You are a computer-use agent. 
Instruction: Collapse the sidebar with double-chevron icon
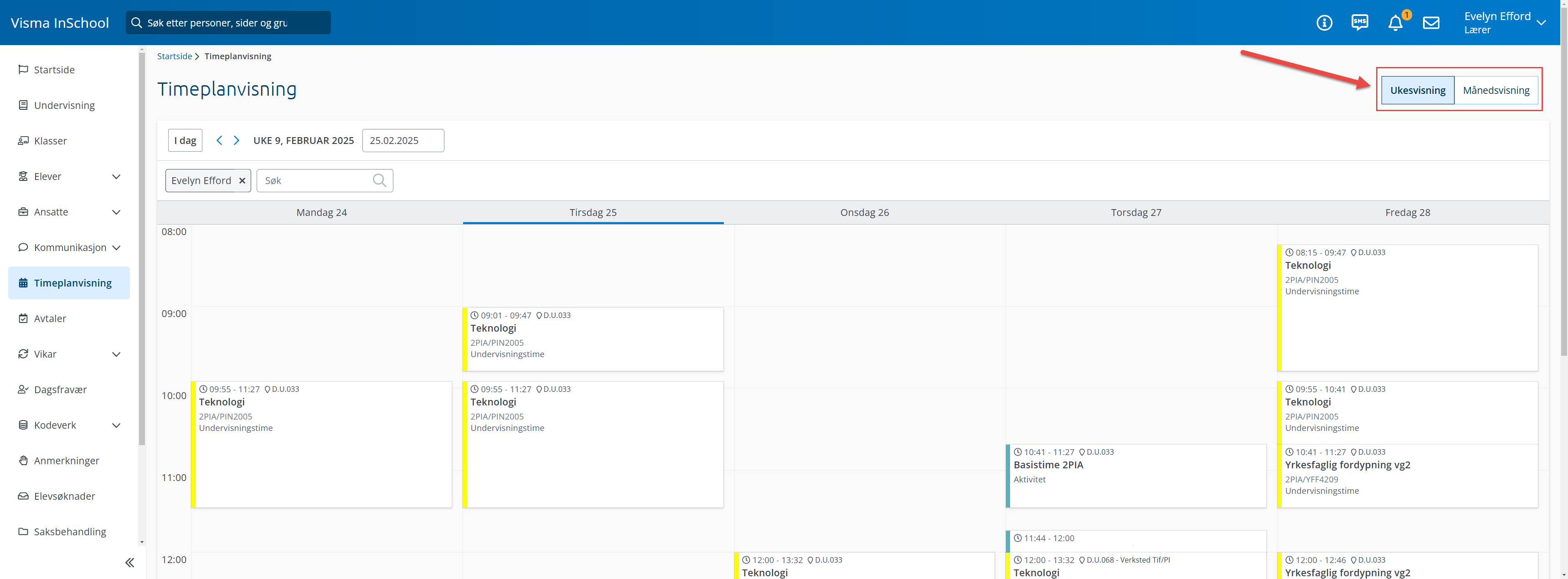(x=129, y=563)
